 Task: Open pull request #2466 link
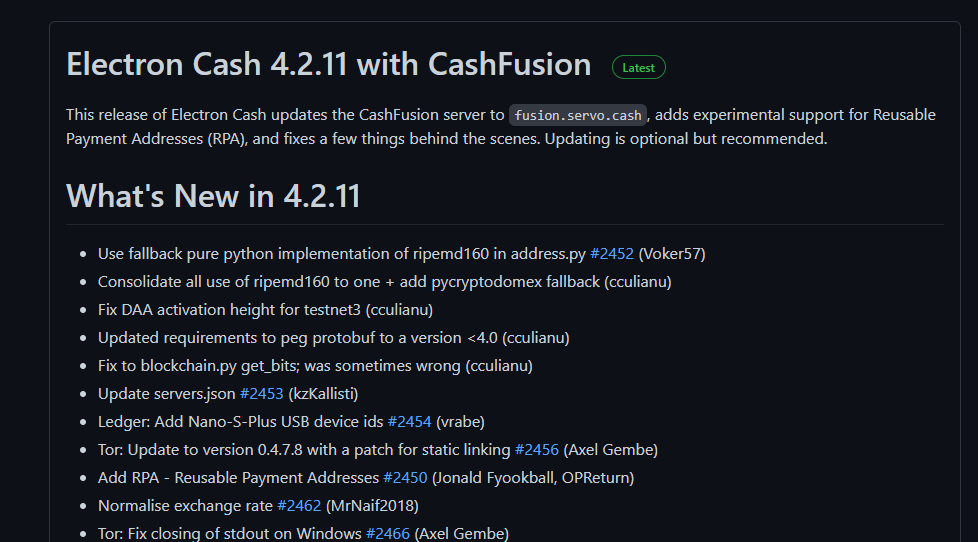click(x=387, y=533)
